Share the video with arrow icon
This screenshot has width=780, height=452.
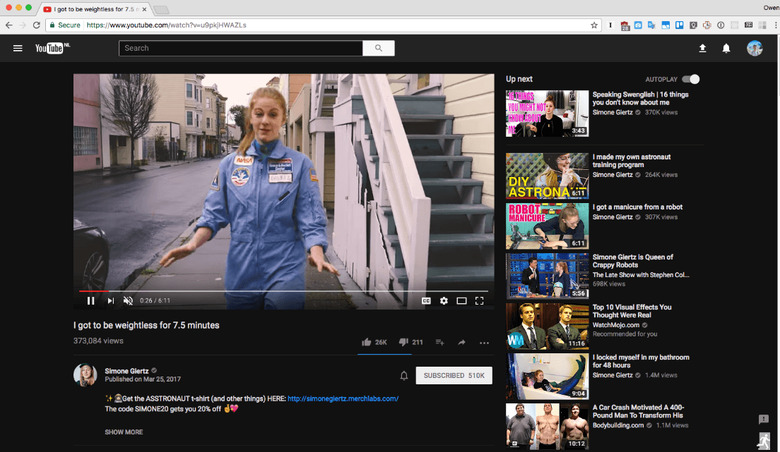point(462,342)
